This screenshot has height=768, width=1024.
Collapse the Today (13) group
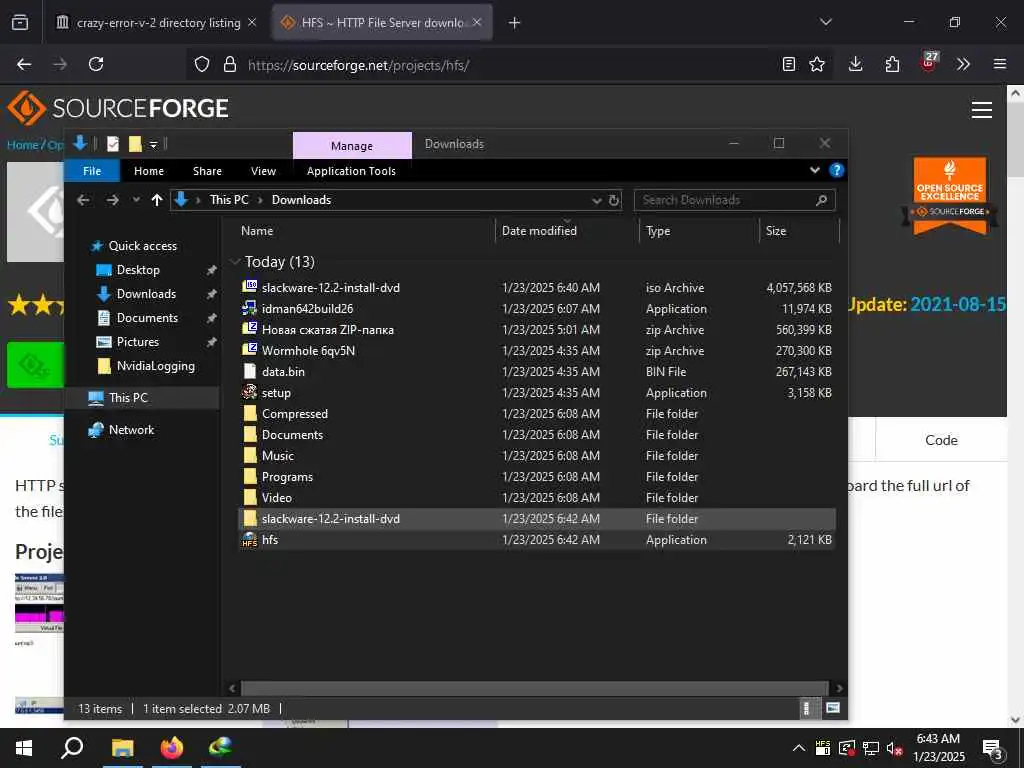236,262
